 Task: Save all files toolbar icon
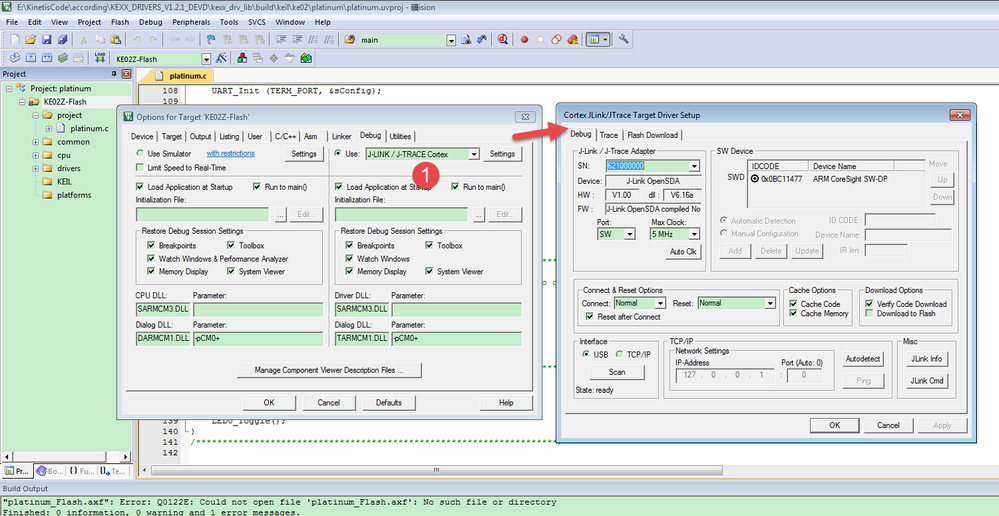click(x=62, y=39)
